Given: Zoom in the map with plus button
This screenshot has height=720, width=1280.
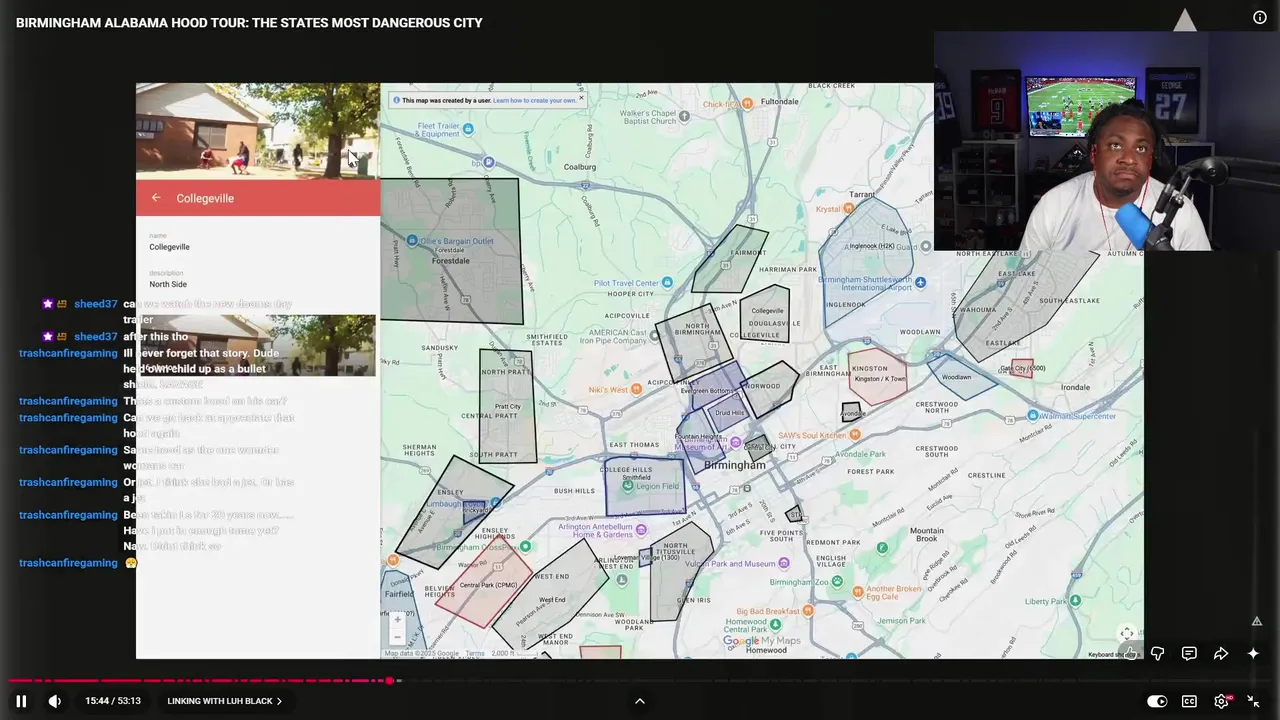Looking at the screenshot, I should pyautogui.click(x=397, y=620).
